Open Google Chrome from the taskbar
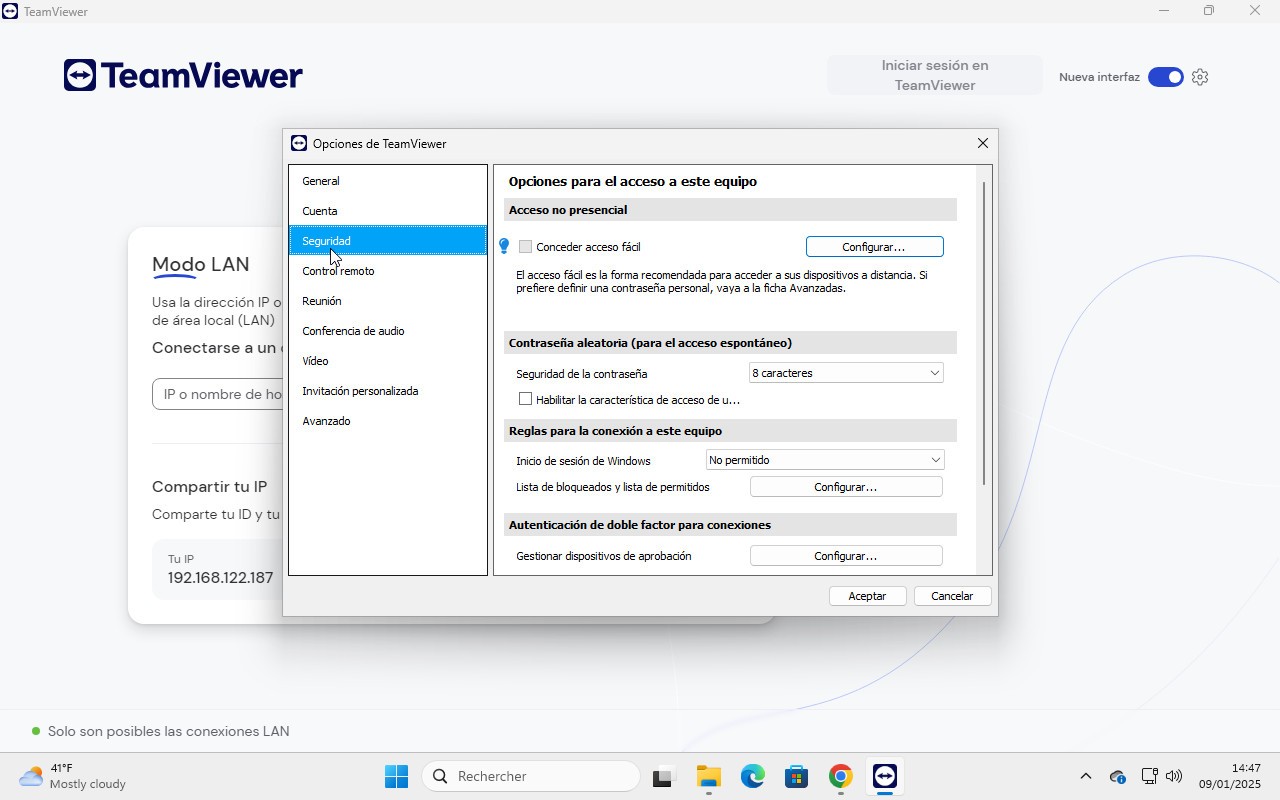 tap(841, 776)
